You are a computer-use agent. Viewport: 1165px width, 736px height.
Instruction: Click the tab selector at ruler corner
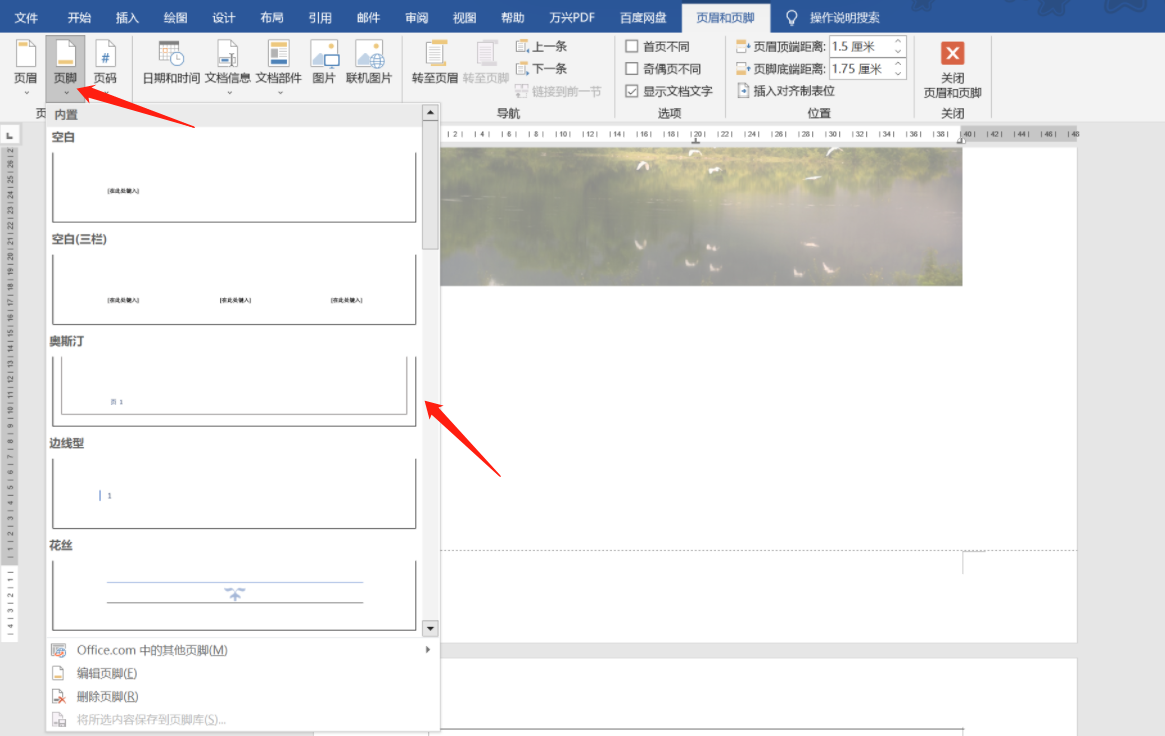click(10, 135)
